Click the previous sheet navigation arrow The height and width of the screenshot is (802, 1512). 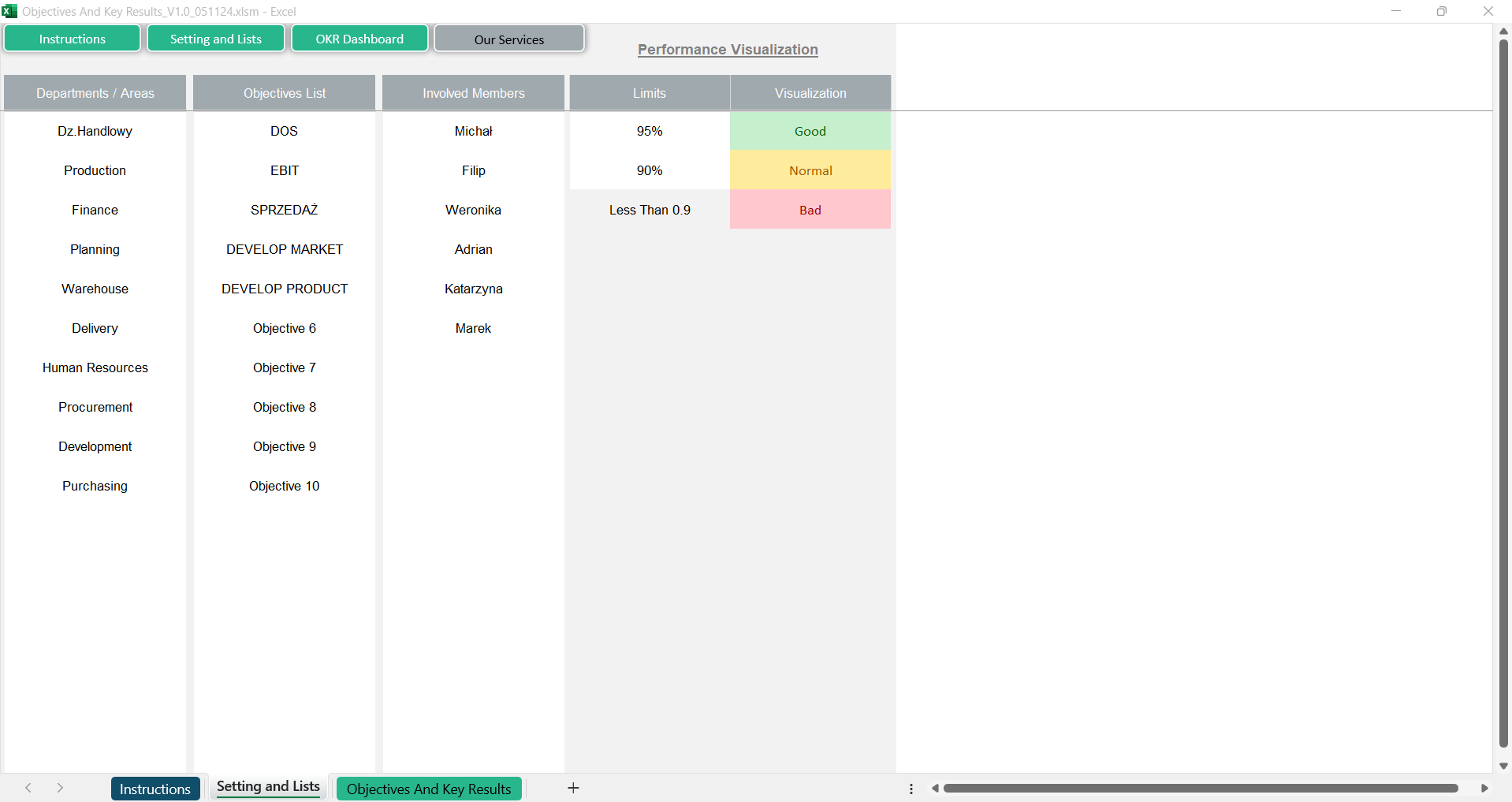tap(28, 788)
